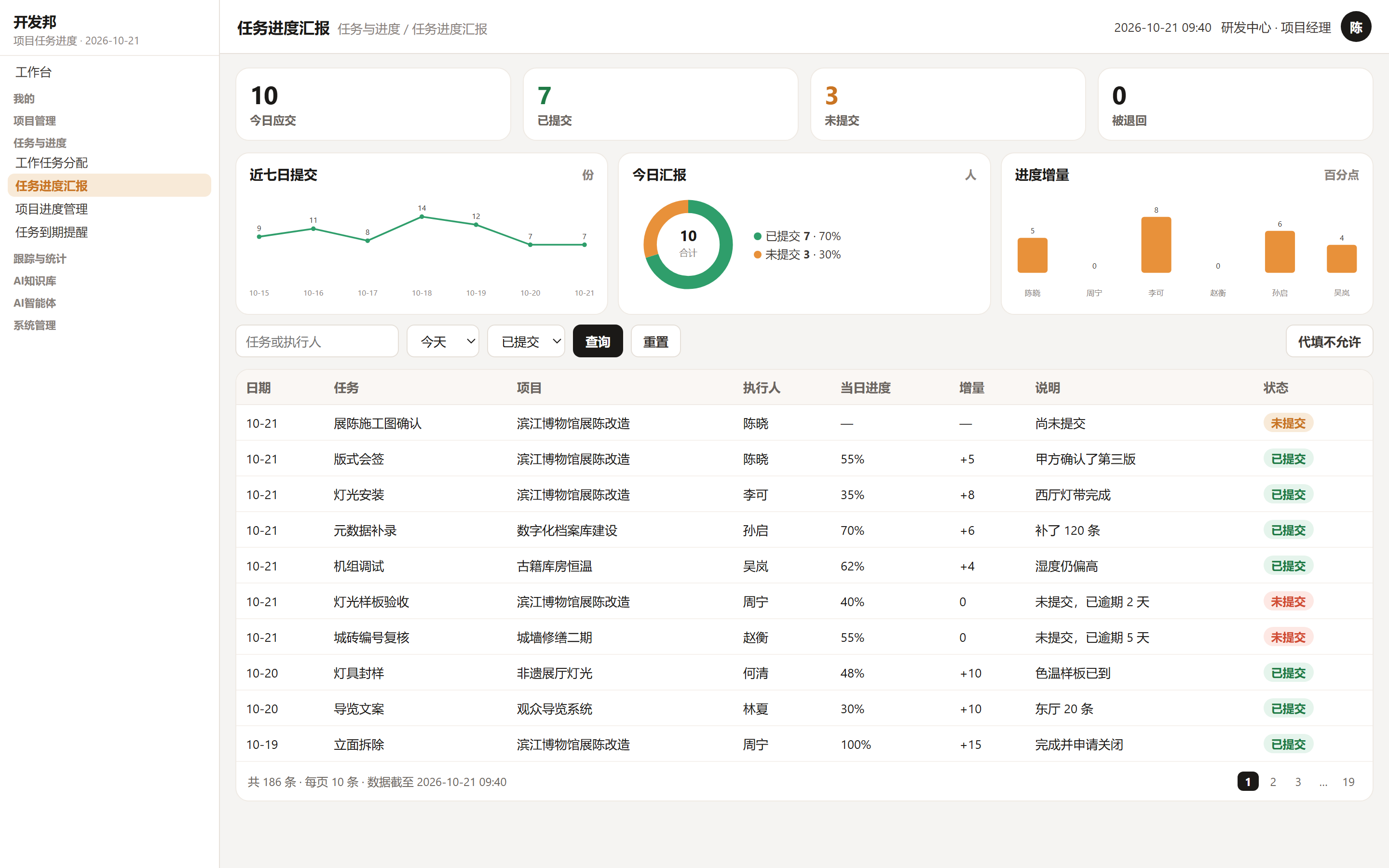Toggle the 代填不允许 button

point(1329,341)
